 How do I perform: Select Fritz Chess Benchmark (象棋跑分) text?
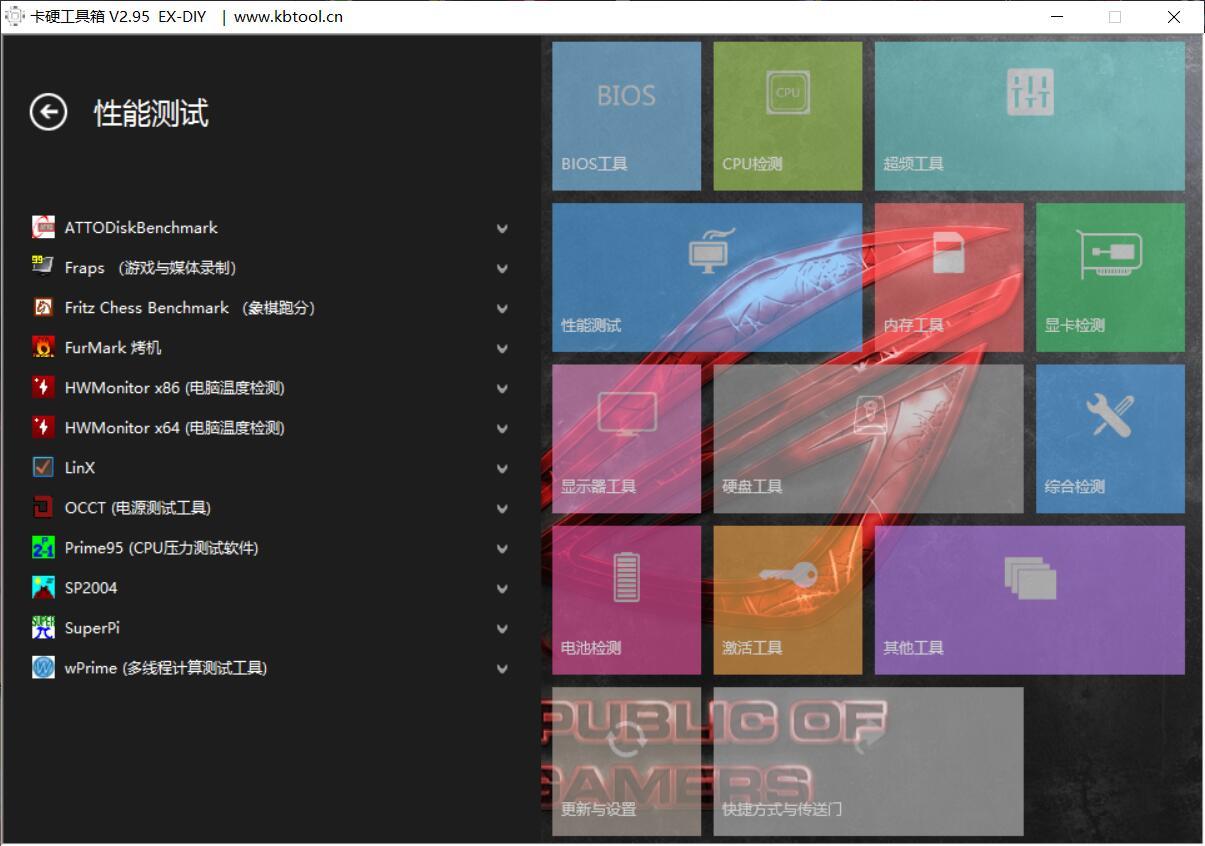(191, 307)
